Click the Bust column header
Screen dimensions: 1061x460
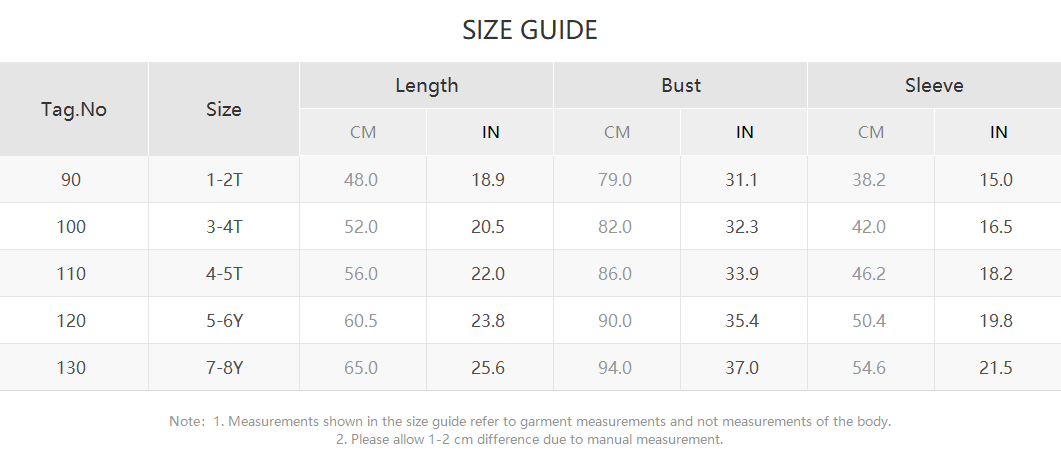point(680,85)
